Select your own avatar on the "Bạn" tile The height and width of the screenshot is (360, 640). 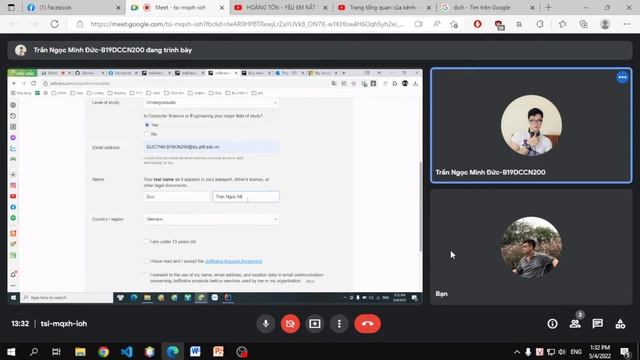(x=531, y=247)
